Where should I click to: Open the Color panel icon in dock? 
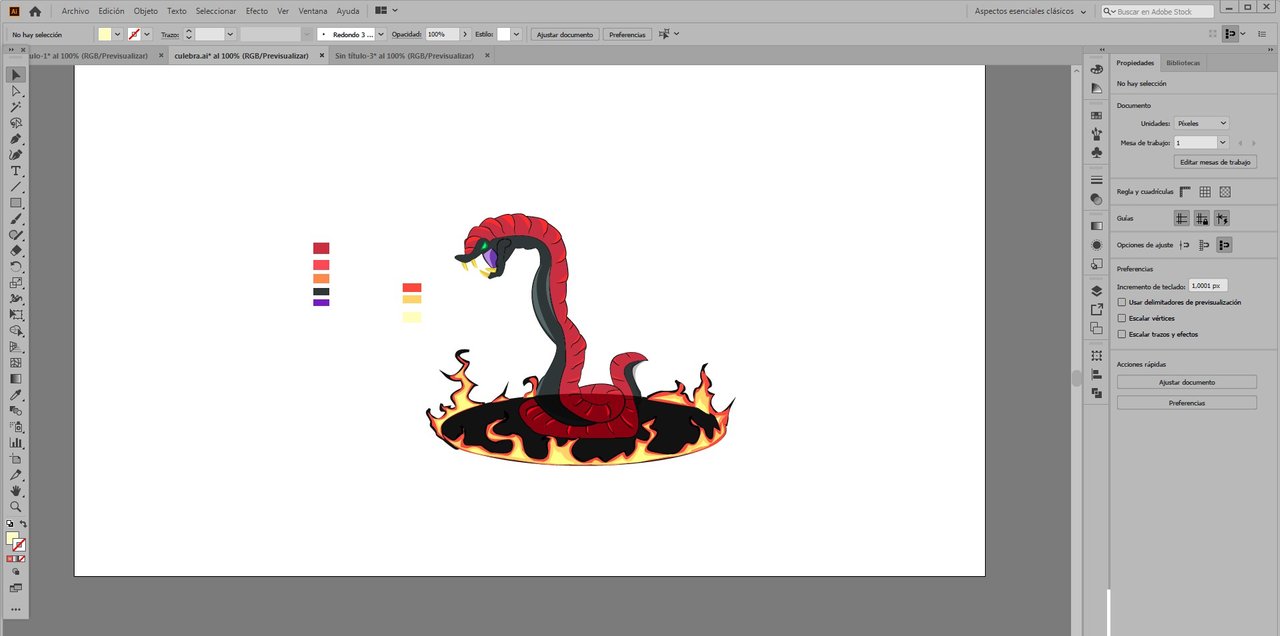1097,69
